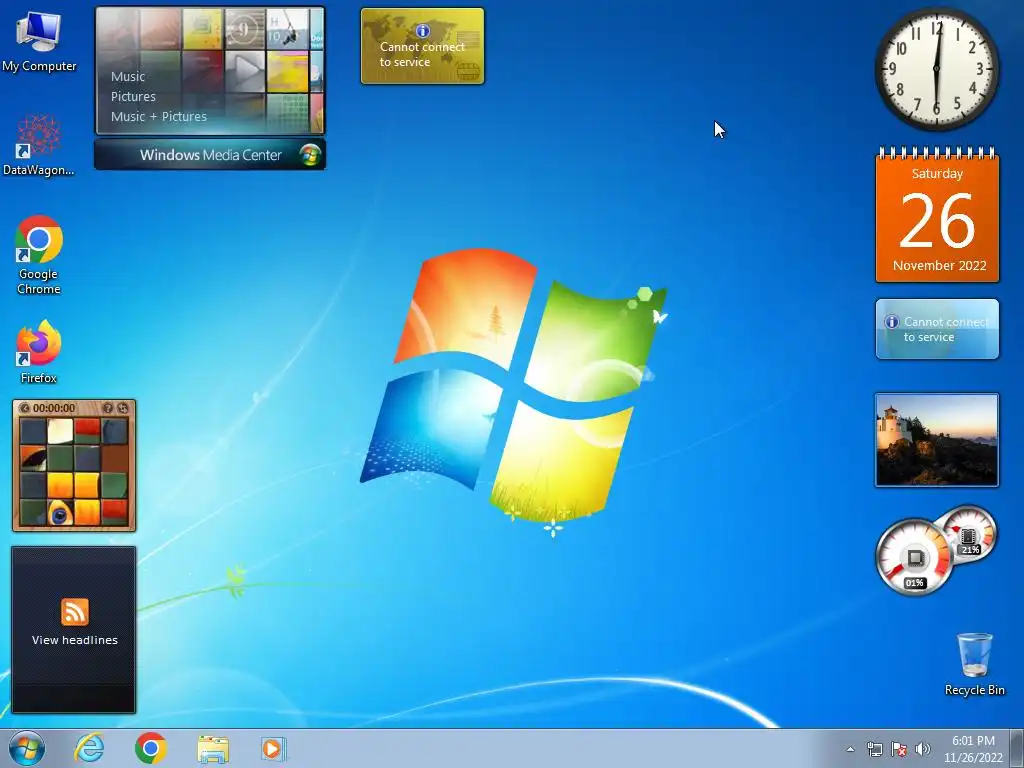Select Pictures in Media Center gadget

click(x=133, y=97)
